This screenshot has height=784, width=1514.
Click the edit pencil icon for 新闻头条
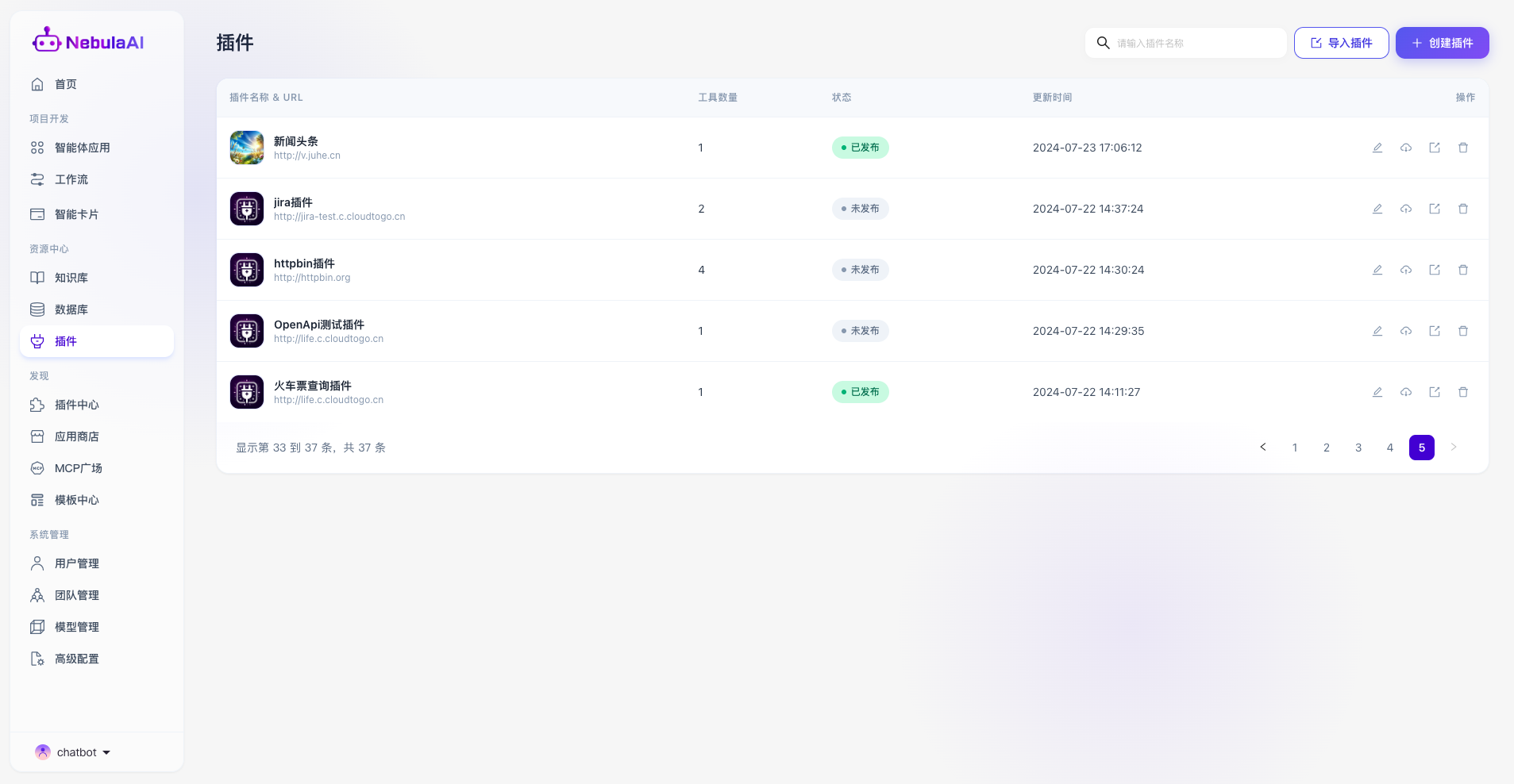click(1377, 148)
